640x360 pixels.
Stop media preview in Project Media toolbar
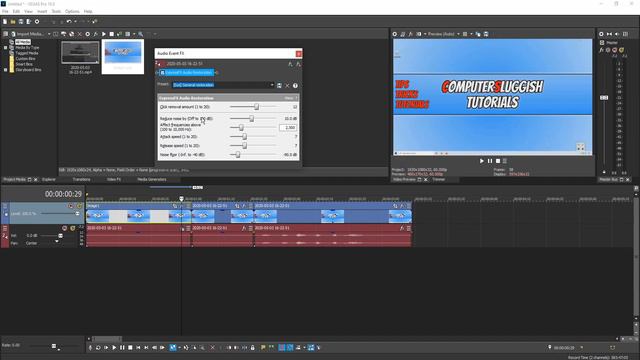pos(111,34)
